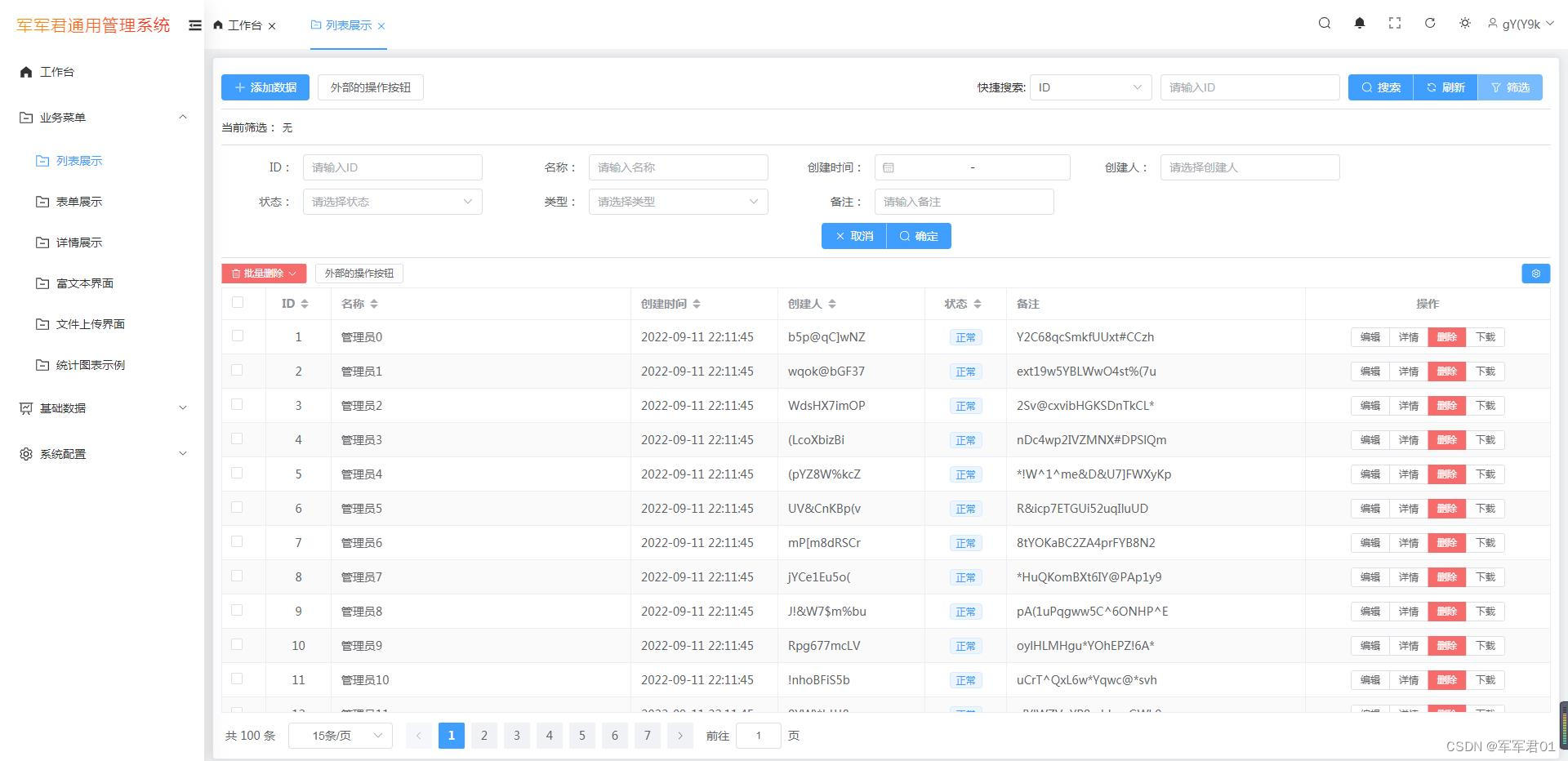Switch theme with the sun icon
Viewport: 1568px width, 761px height.
1465,24
